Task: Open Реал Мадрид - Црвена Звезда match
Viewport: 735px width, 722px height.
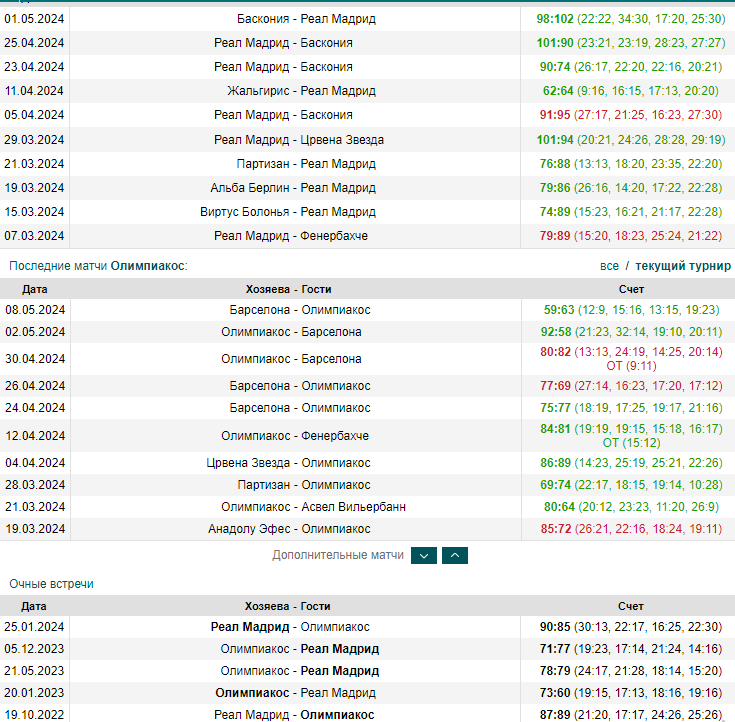Action: (299, 140)
